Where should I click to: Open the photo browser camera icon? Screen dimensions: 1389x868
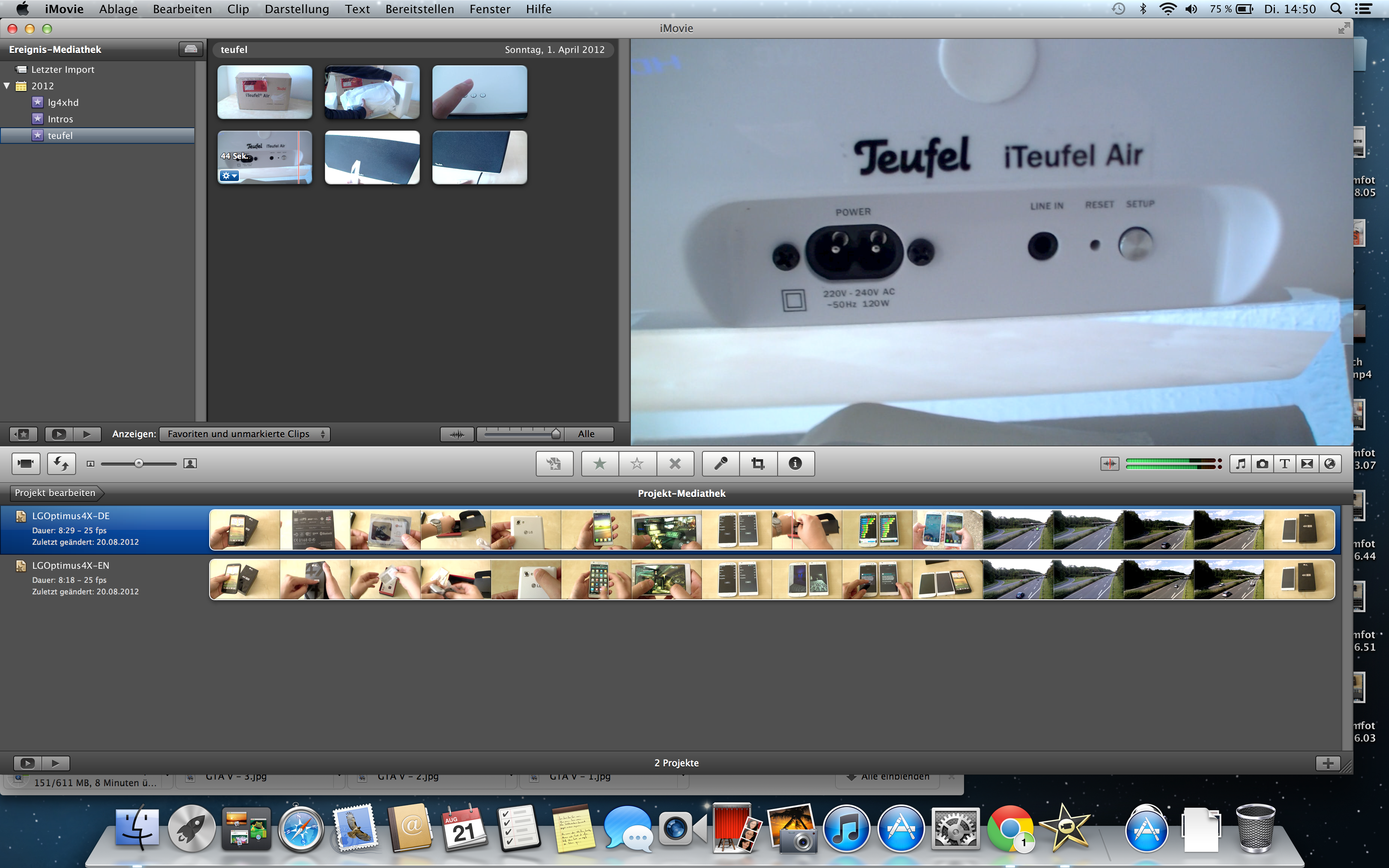1262,463
